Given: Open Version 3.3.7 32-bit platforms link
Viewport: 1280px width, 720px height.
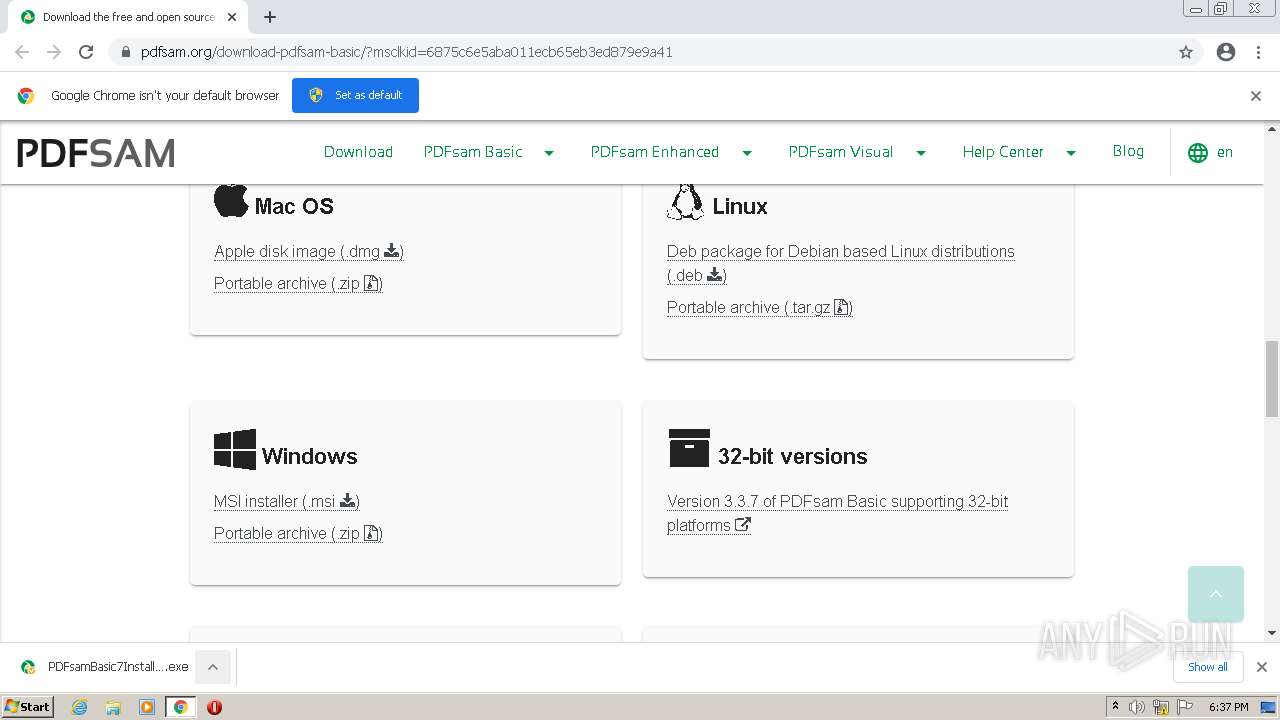Looking at the screenshot, I should click(x=838, y=513).
